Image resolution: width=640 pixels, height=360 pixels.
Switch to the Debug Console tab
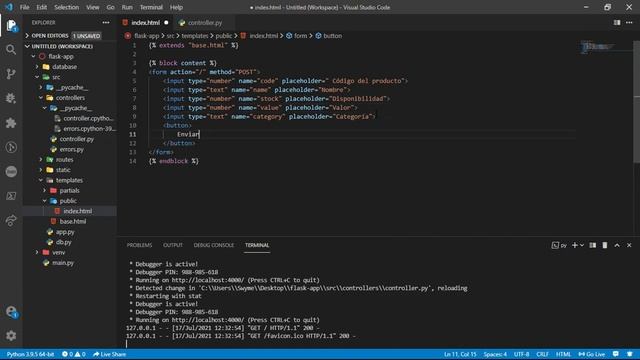point(214,245)
